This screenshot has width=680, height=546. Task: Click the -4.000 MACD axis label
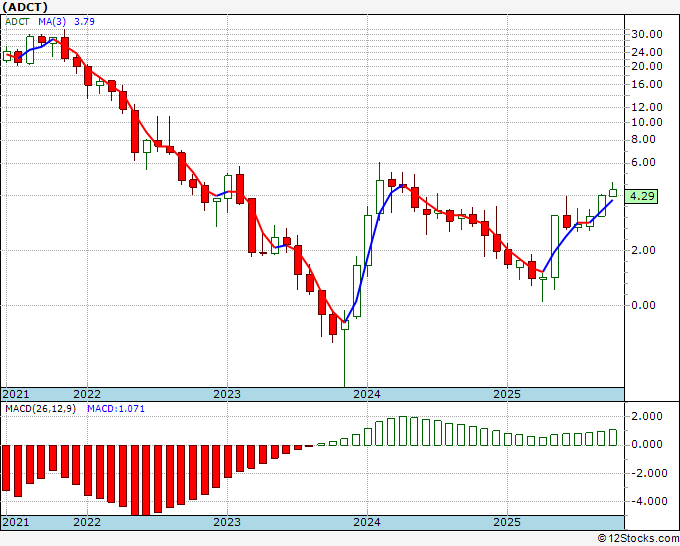click(x=647, y=501)
